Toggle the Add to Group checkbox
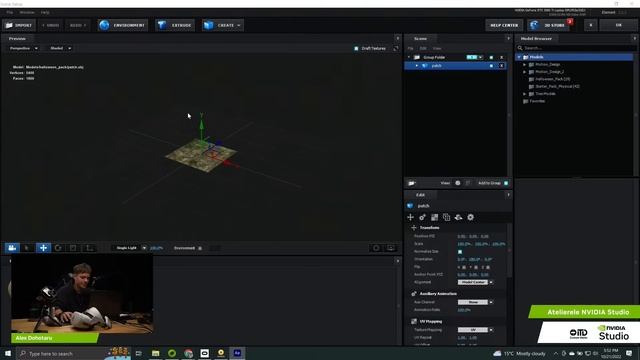Viewport: 640px width, 360px height. (506, 183)
